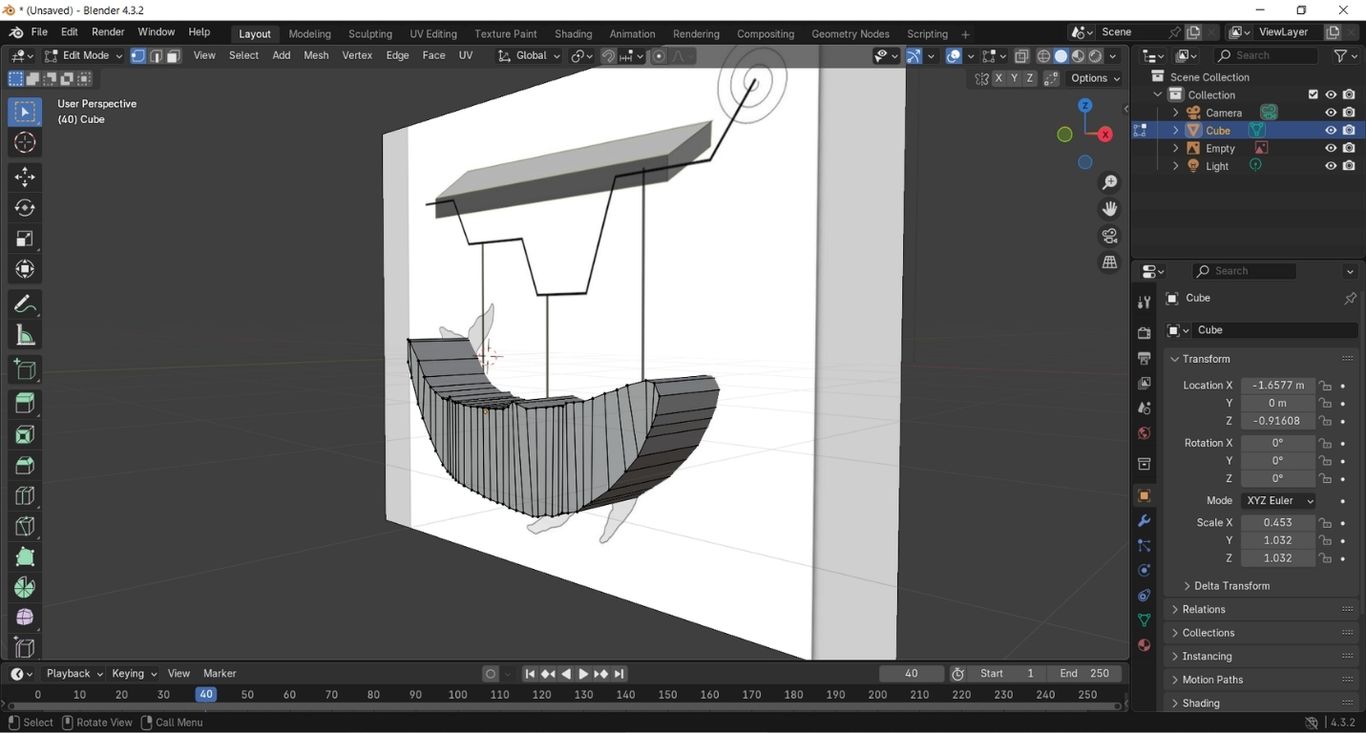This screenshot has height=733, width=1366.
Task: Switch to edge select mode
Action: coord(156,56)
